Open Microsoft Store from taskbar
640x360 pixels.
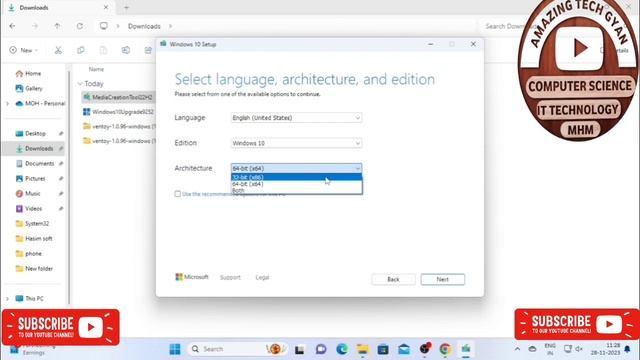coord(383,349)
